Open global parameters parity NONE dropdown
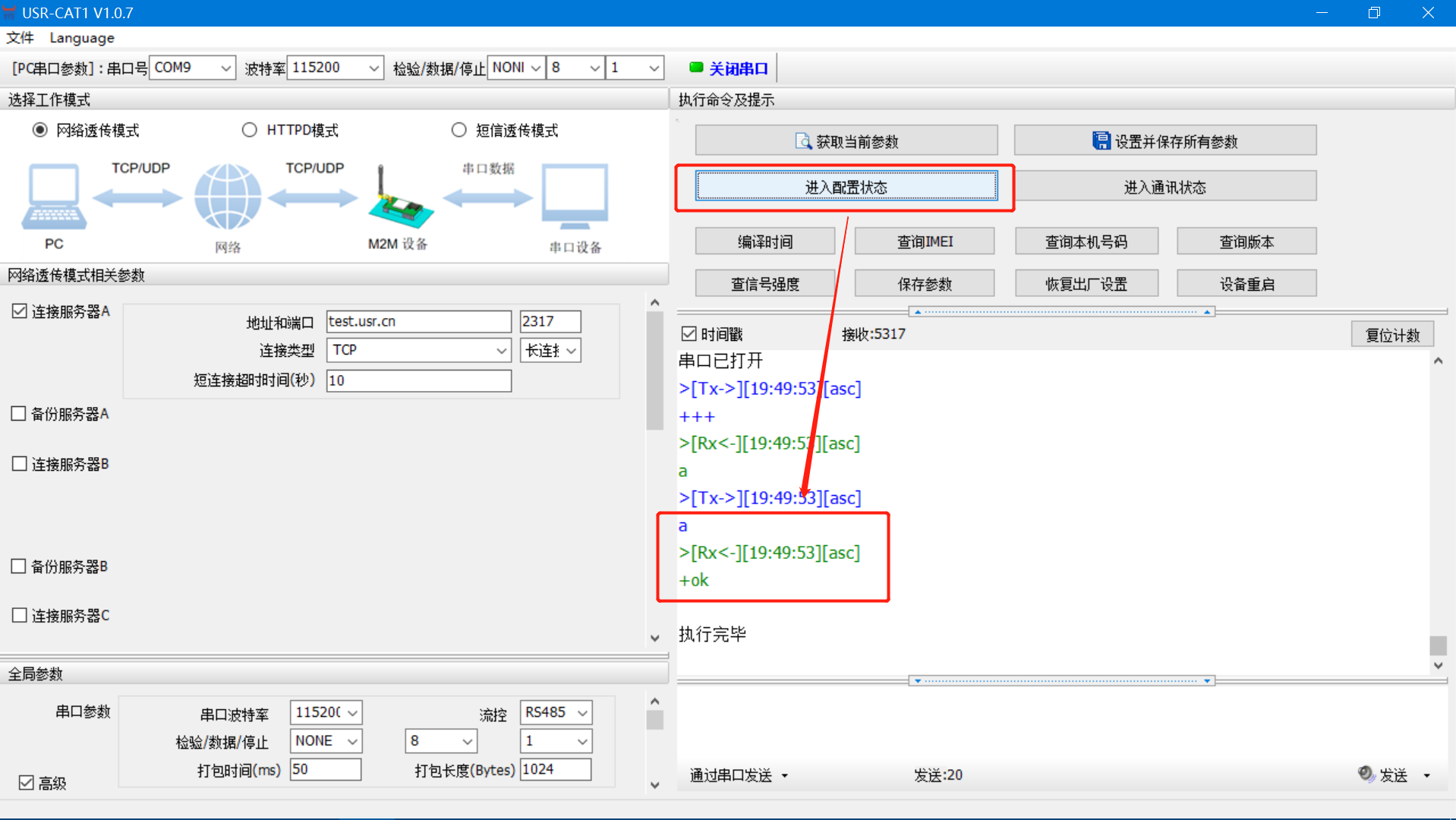The image size is (1456, 820). (x=326, y=740)
